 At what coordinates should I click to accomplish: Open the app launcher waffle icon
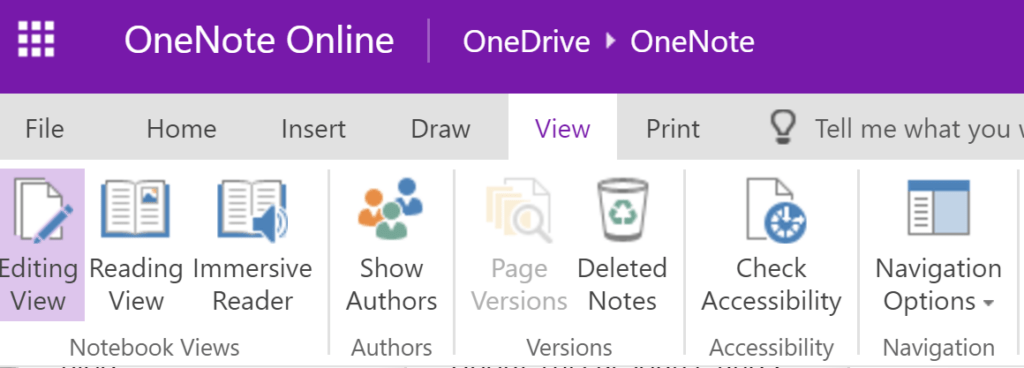point(36,39)
